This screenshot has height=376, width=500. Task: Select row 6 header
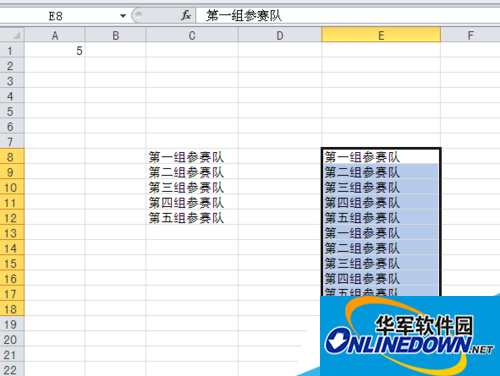(12, 126)
